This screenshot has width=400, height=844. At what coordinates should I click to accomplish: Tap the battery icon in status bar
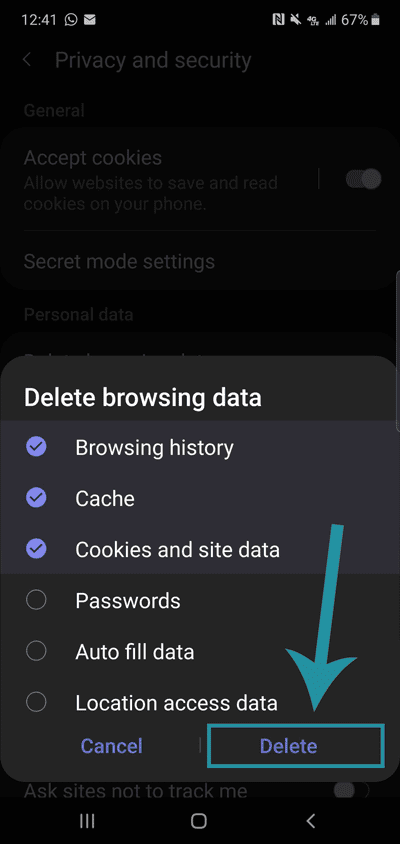[376, 20]
